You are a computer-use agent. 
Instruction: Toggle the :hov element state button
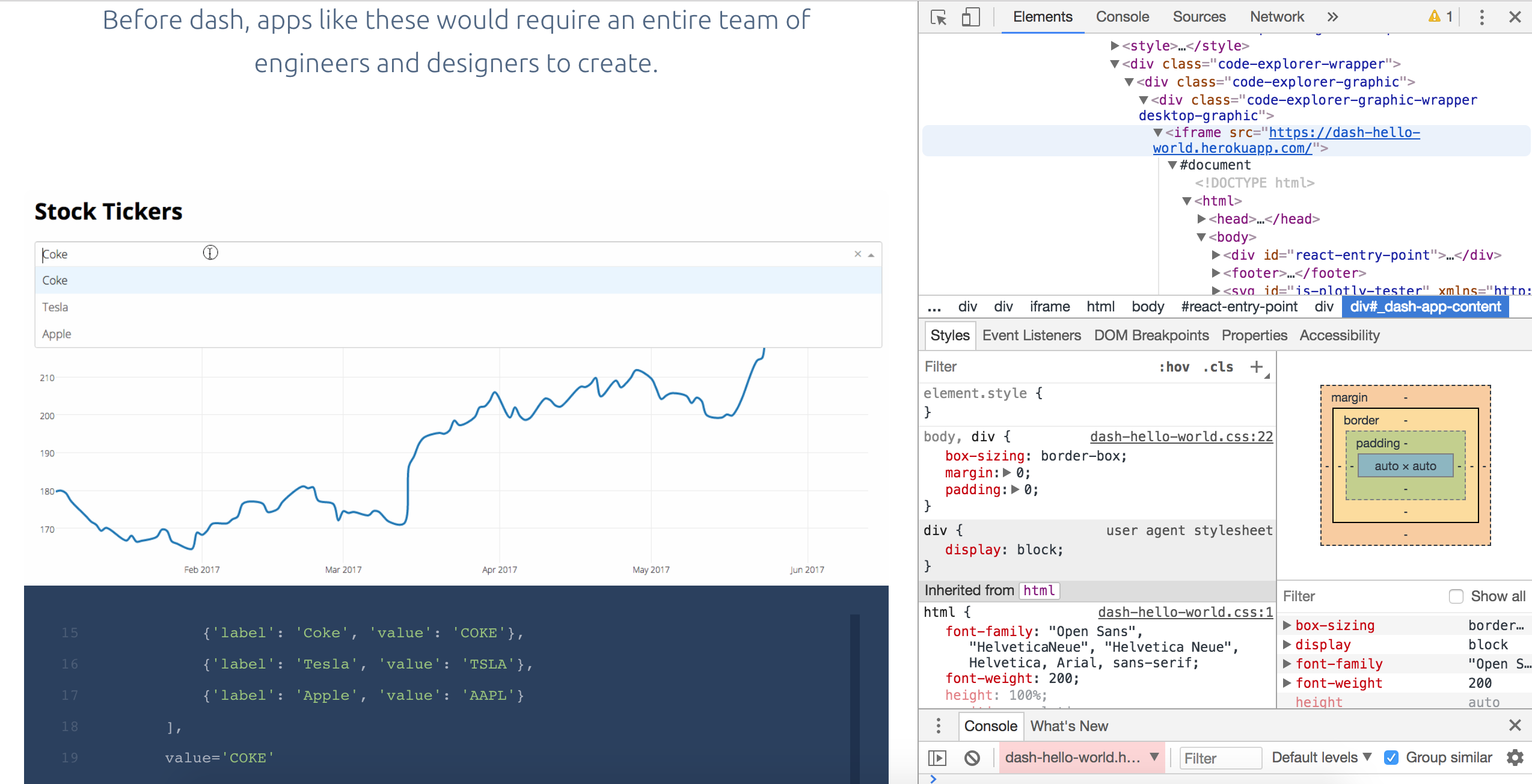tap(1174, 367)
